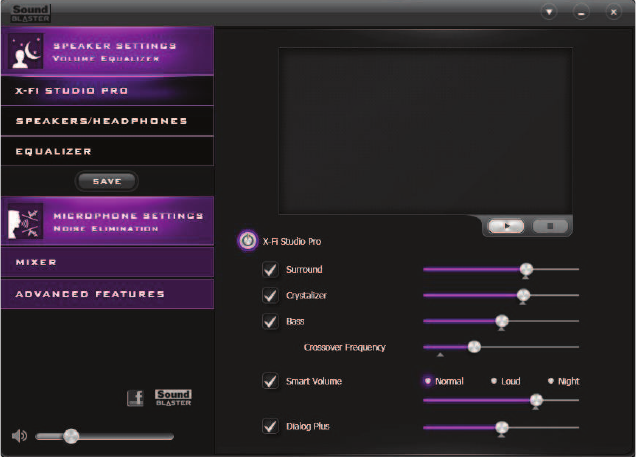Click the Crossover Frequency slider

[501, 347]
